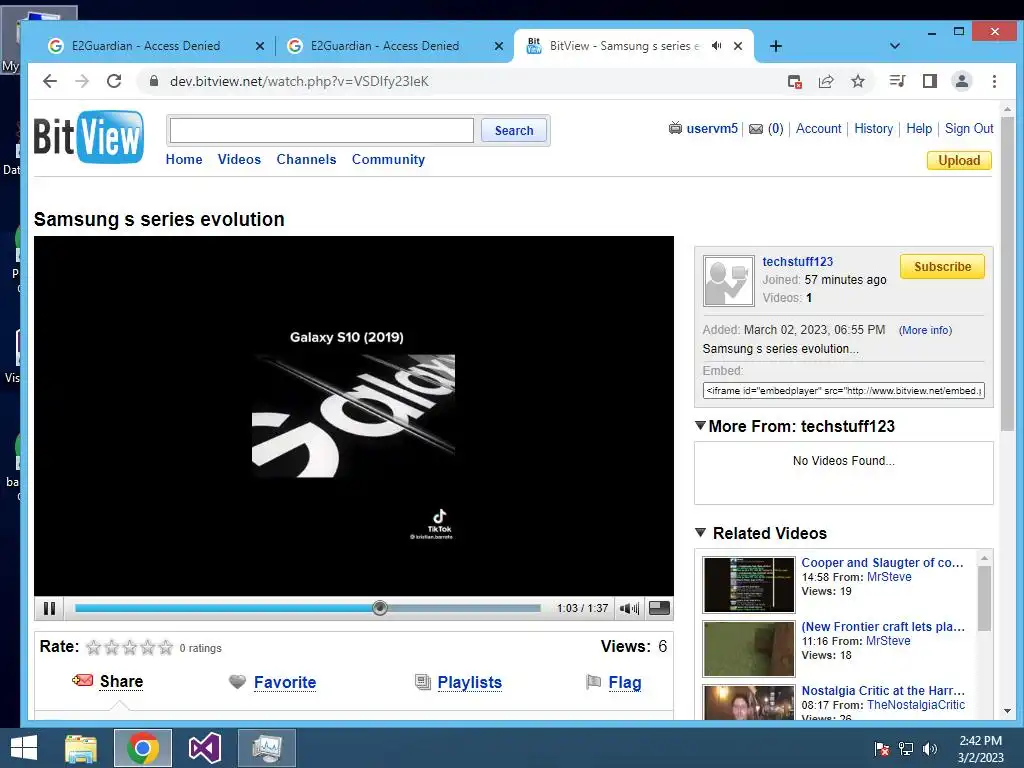Click the page vertical scrollbar
Viewport: 1024px width, 768px height.
pos(1007,274)
